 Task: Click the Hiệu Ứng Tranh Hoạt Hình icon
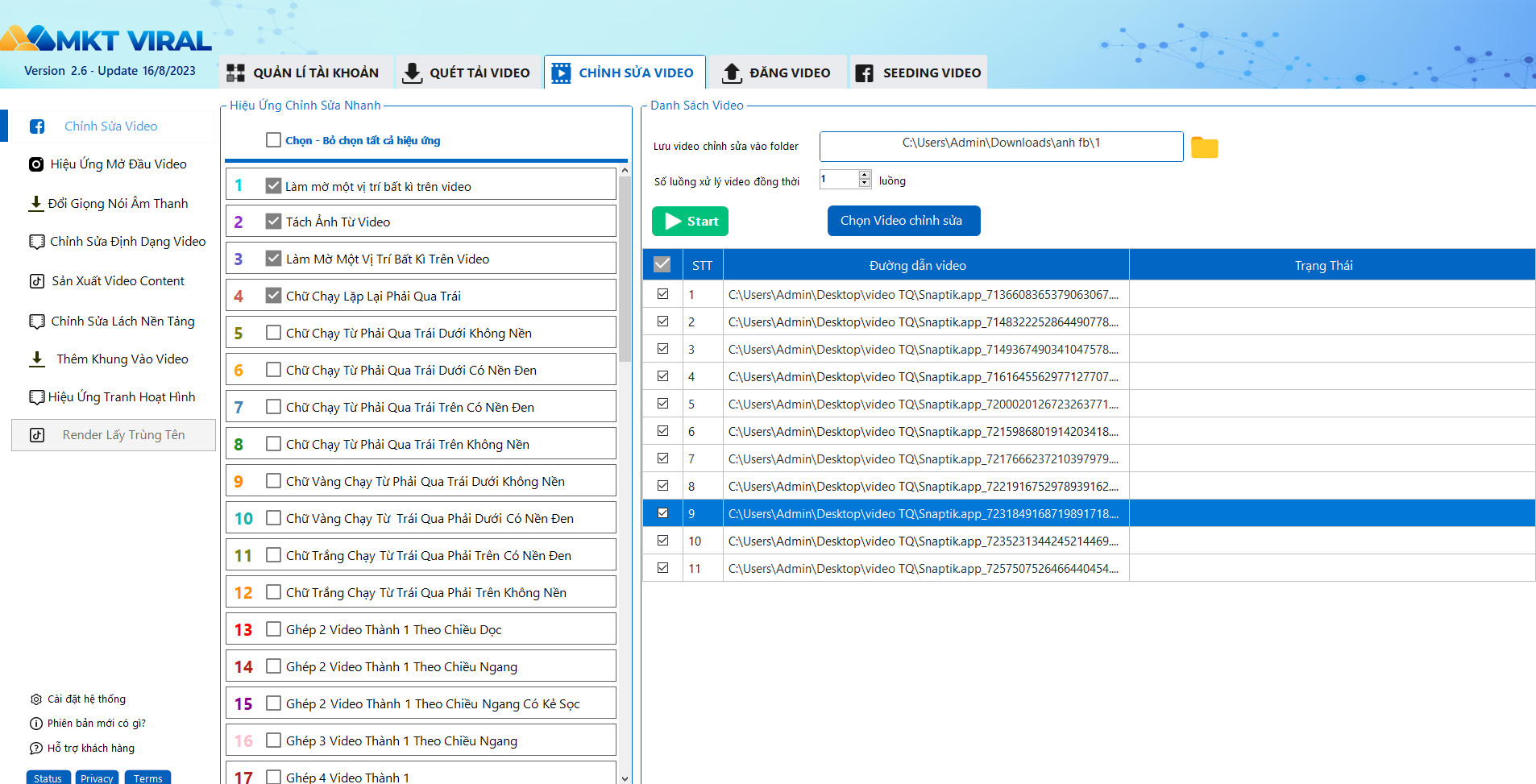pyautogui.click(x=37, y=397)
